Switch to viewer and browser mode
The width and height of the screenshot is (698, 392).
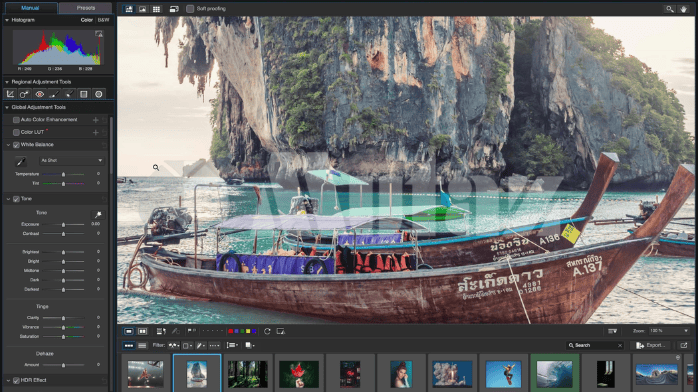coord(129,9)
